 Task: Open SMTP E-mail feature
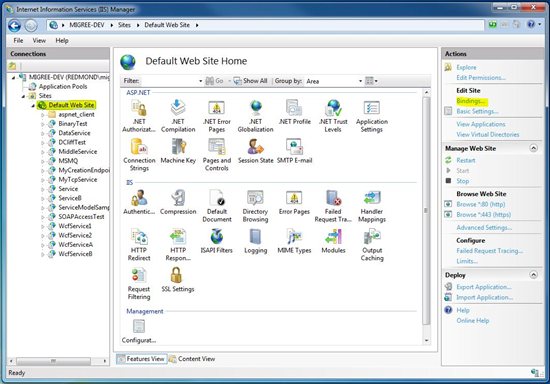[294, 151]
